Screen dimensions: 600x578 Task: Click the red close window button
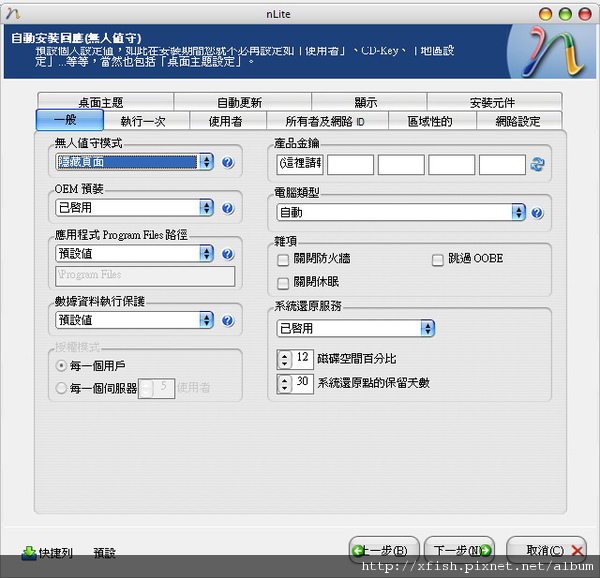pos(585,14)
